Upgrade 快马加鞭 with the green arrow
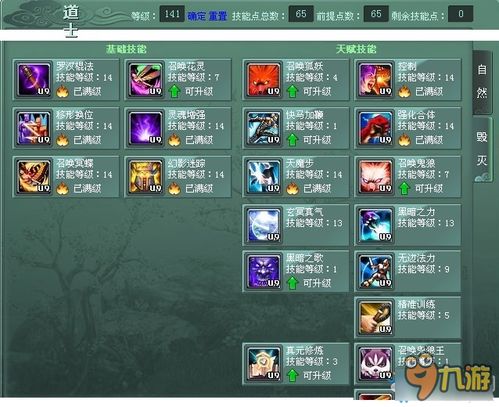Image resolution: width=499 pixels, height=407 pixels. [x=292, y=140]
